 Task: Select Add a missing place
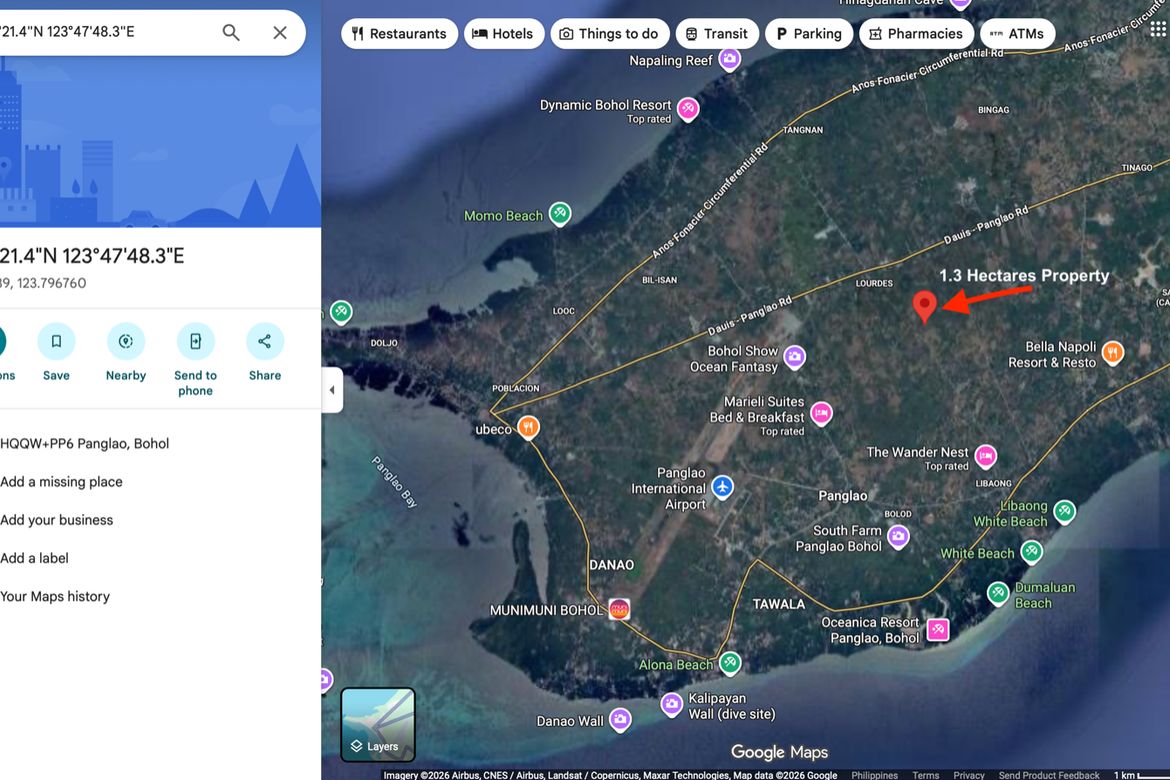(x=61, y=481)
